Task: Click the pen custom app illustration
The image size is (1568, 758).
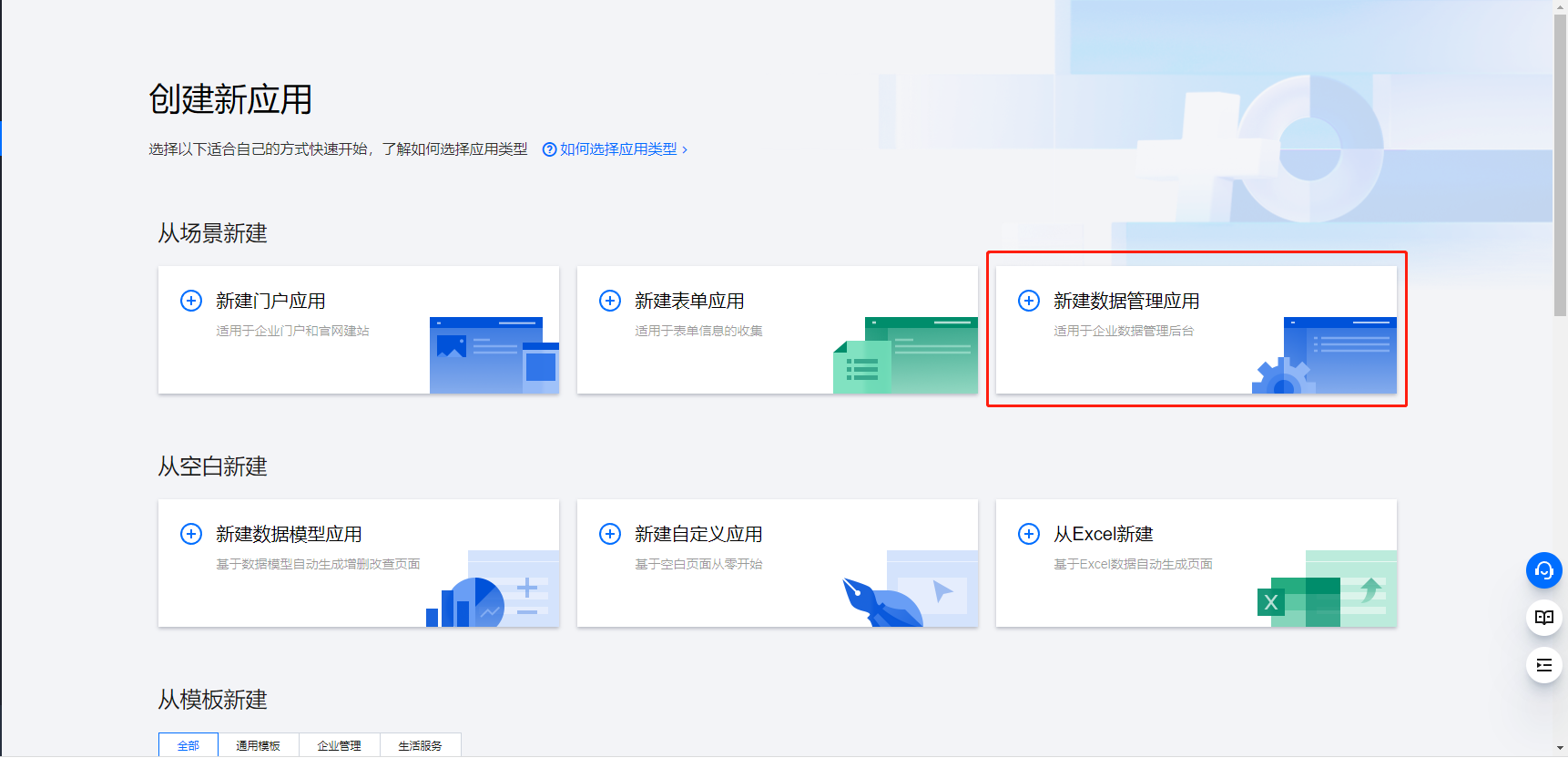Action: 910,589
